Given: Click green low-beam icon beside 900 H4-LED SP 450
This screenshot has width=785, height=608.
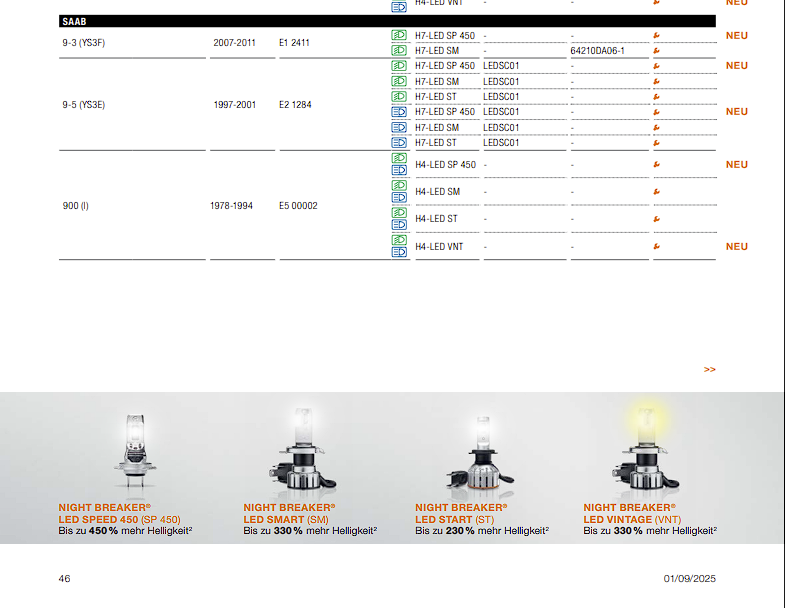Looking at the screenshot, I should (399, 159).
